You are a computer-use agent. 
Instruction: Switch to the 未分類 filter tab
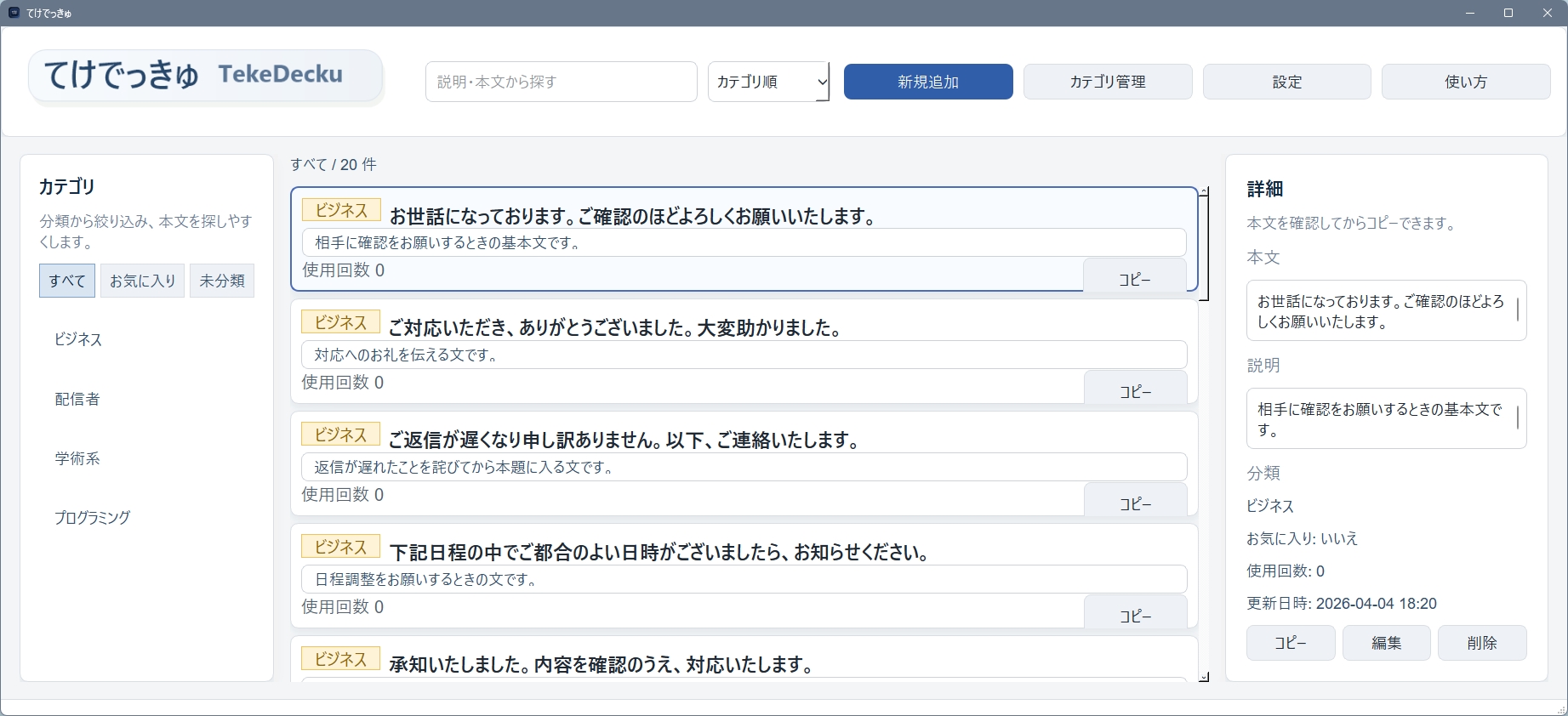point(222,281)
